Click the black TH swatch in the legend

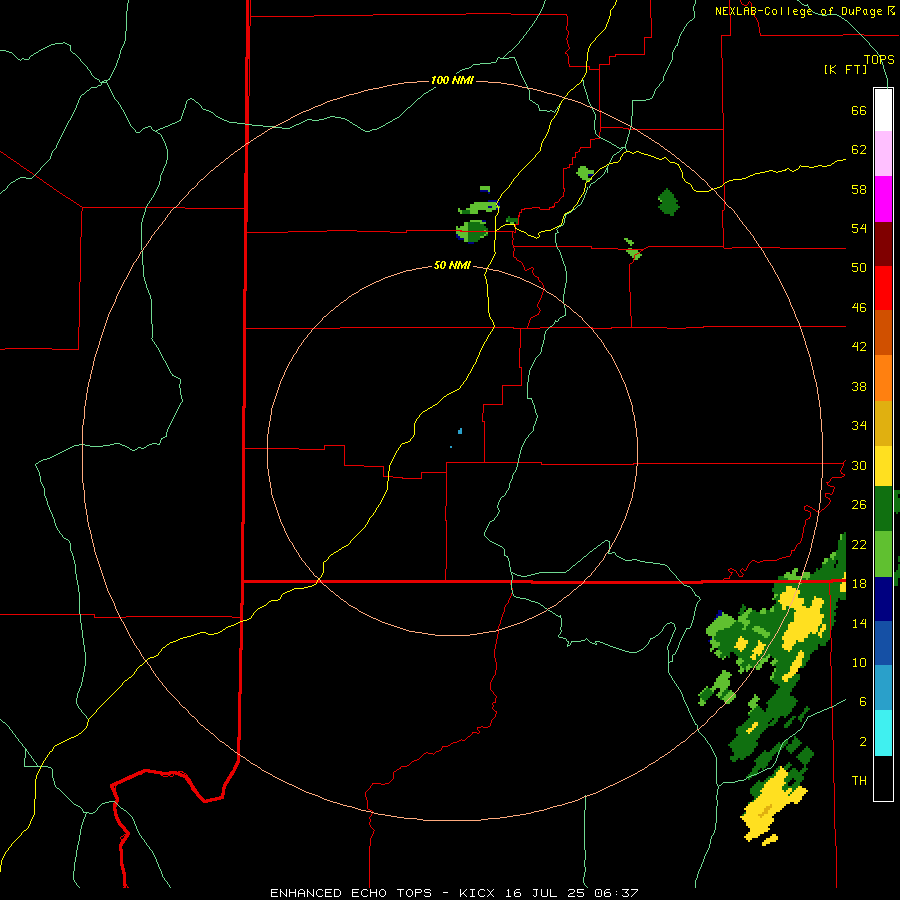point(883,778)
